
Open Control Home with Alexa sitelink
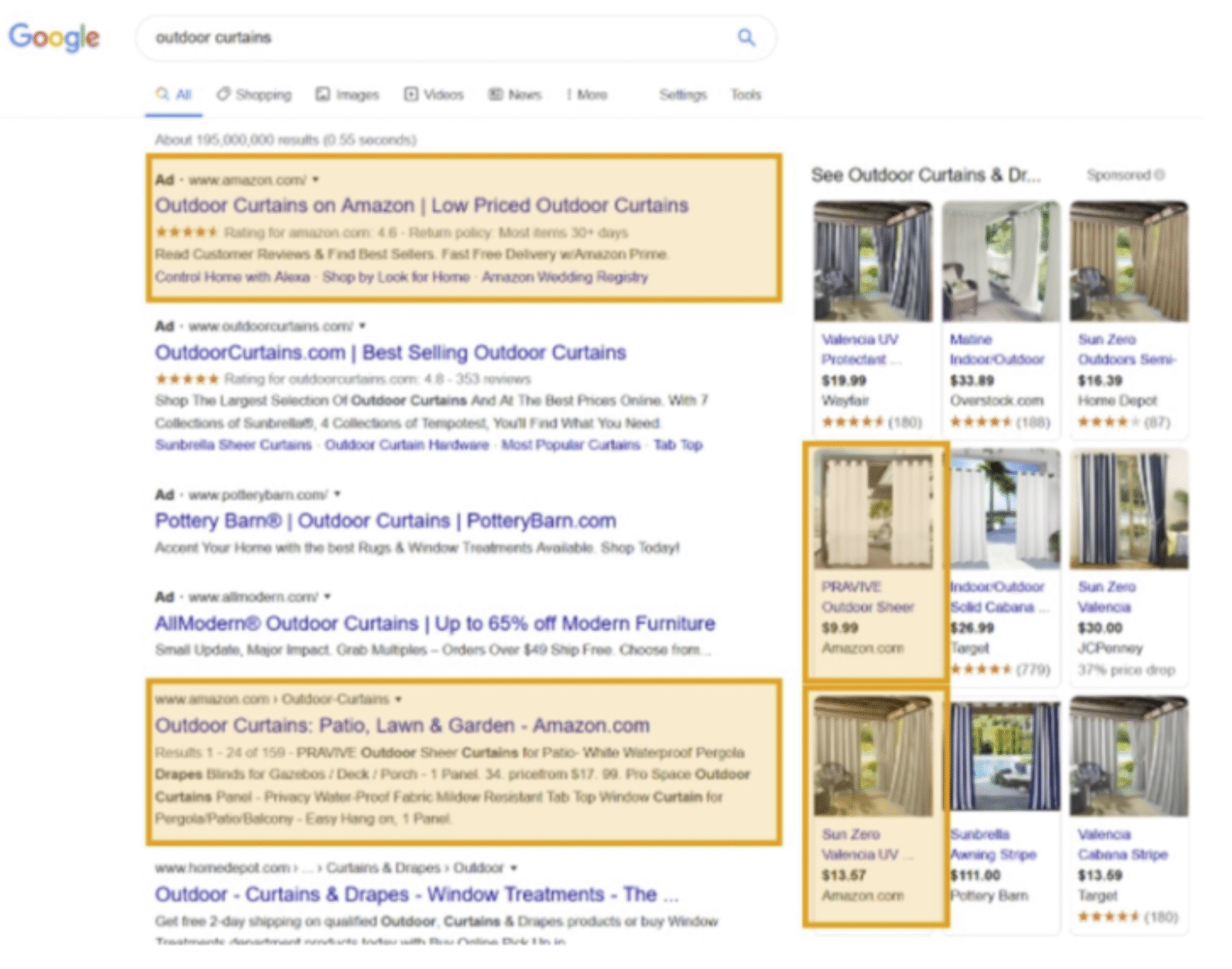pos(233,277)
